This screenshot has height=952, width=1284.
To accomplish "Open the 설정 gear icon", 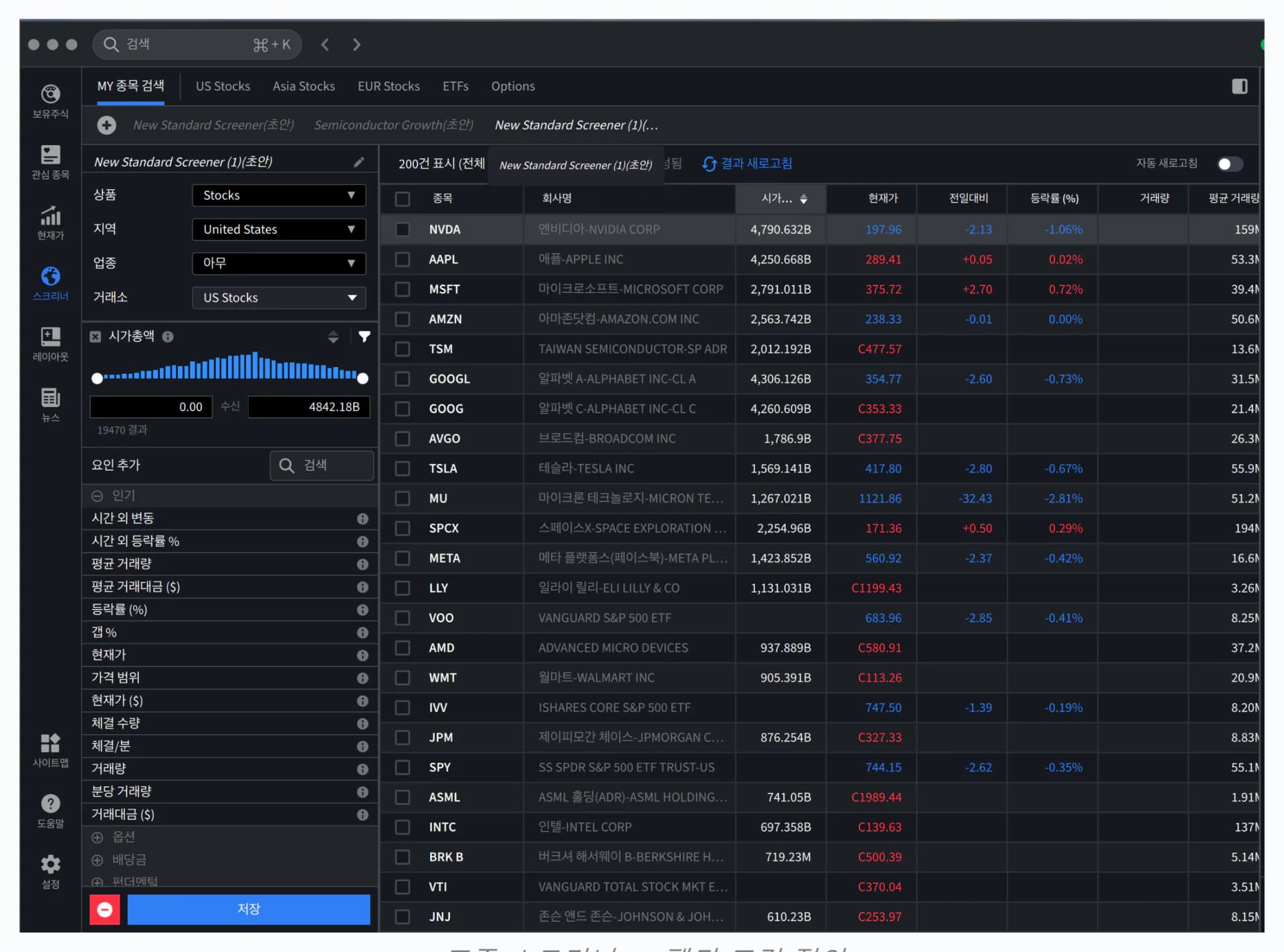I will (50, 872).
